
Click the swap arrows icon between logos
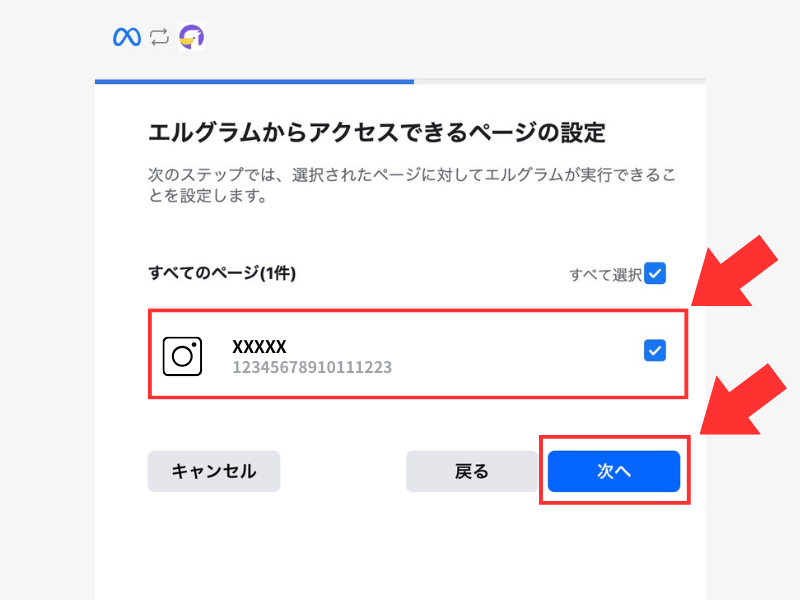(x=159, y=38)
